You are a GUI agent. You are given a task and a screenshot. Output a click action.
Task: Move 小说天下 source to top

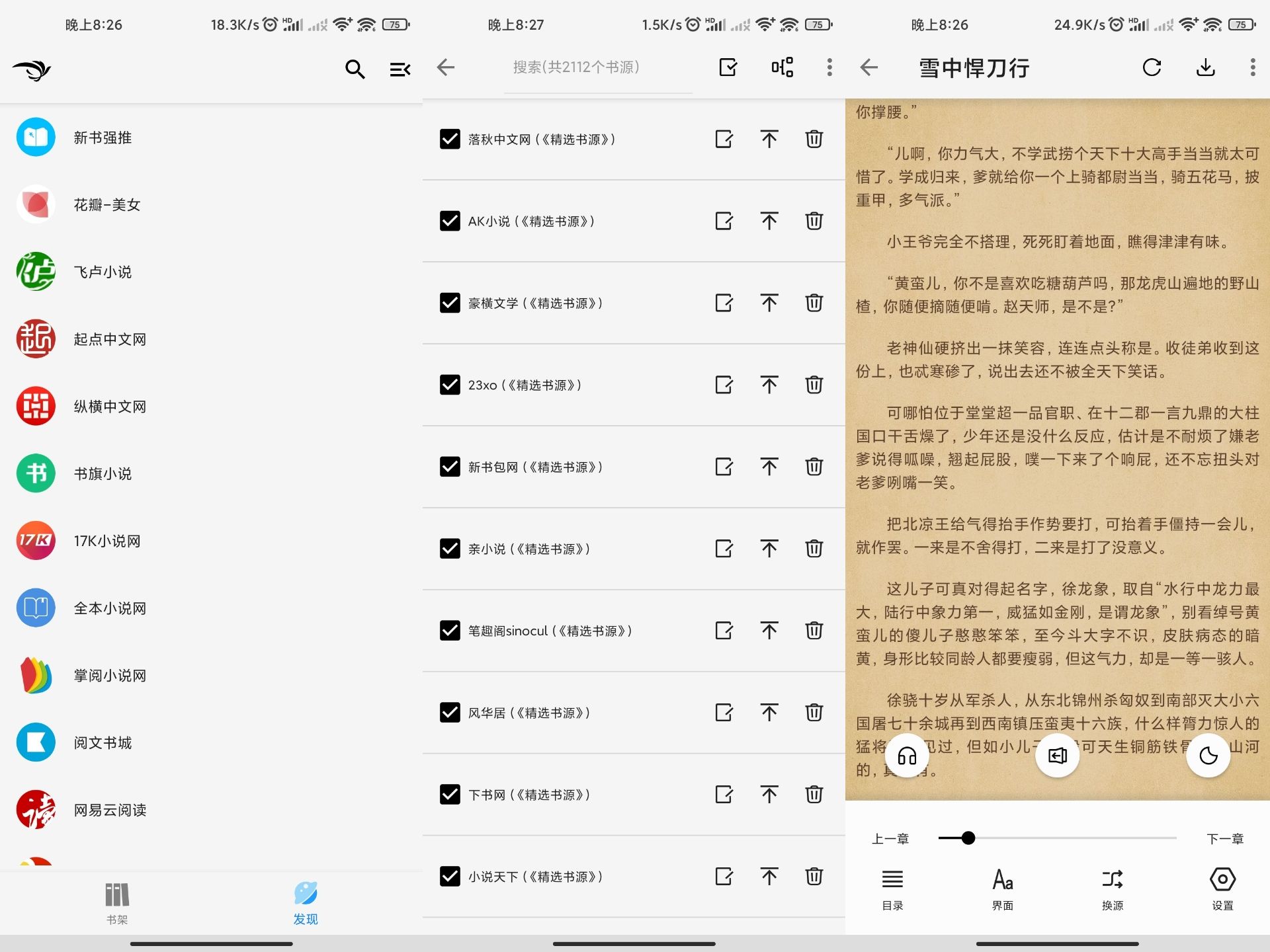(x=769, y=877)
